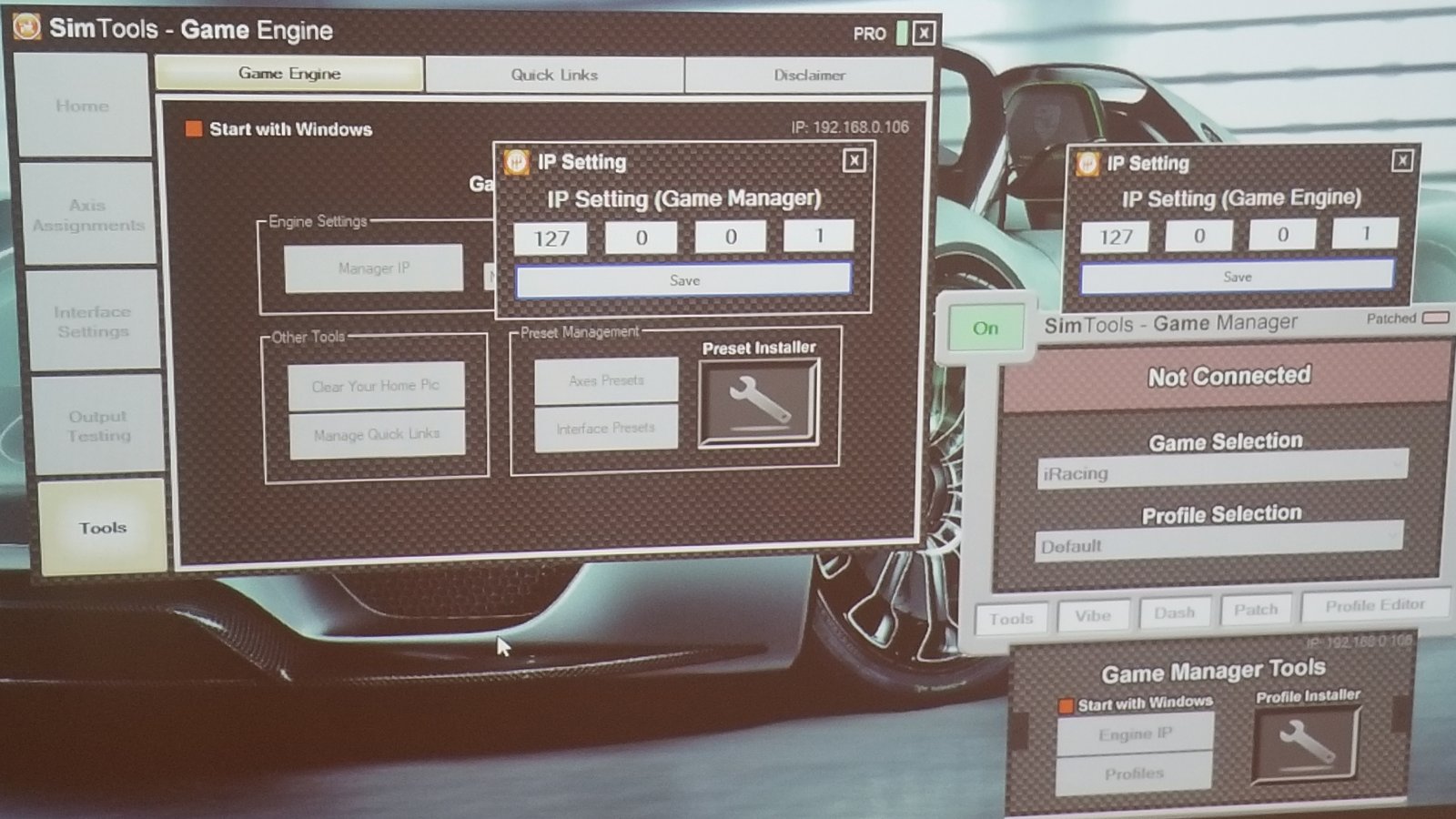Toggle Start with Windows in Game Engine
This screenshot has height=819, width=1456.
193,129
